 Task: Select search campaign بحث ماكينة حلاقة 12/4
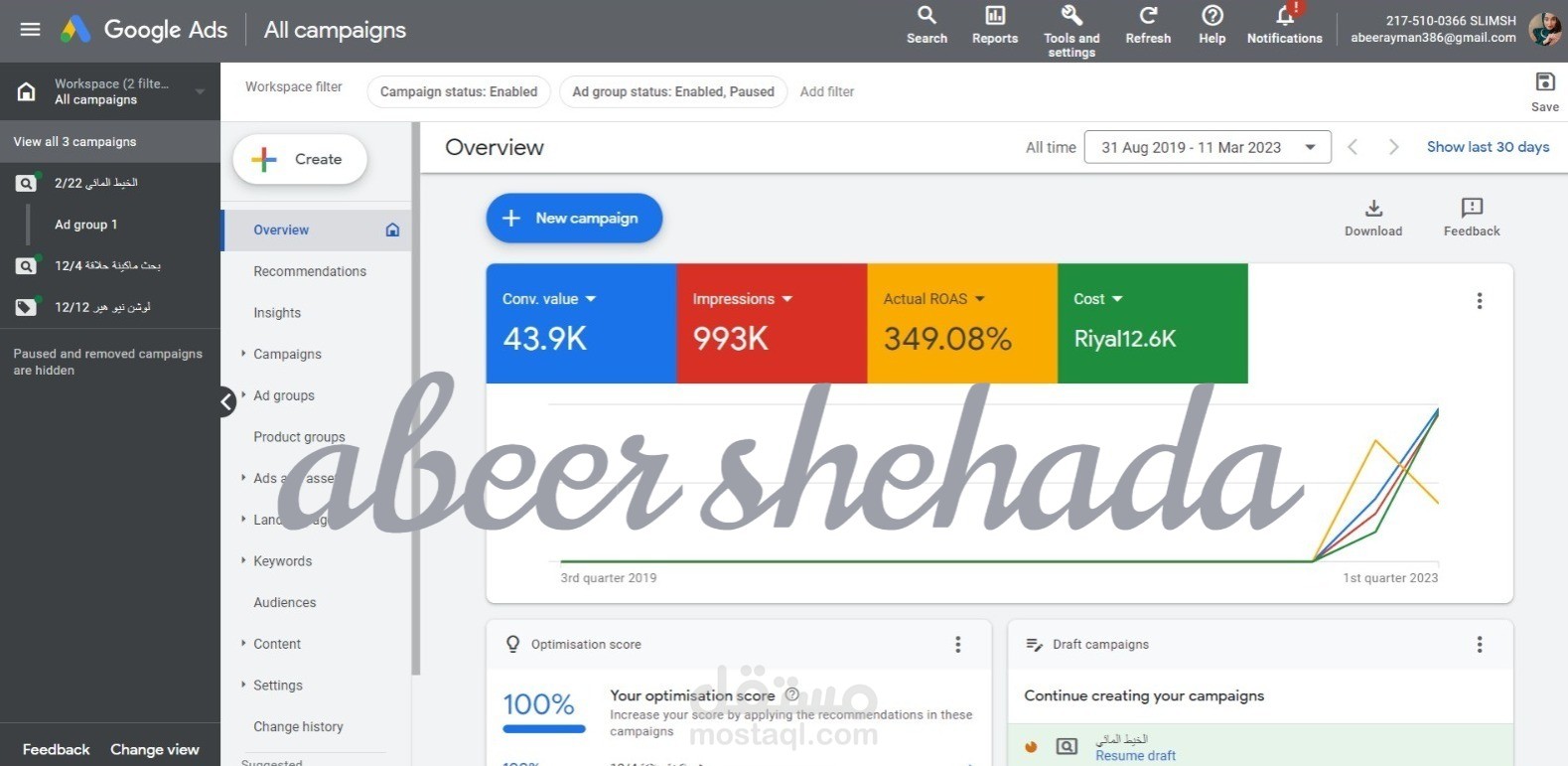pos(109,265)
